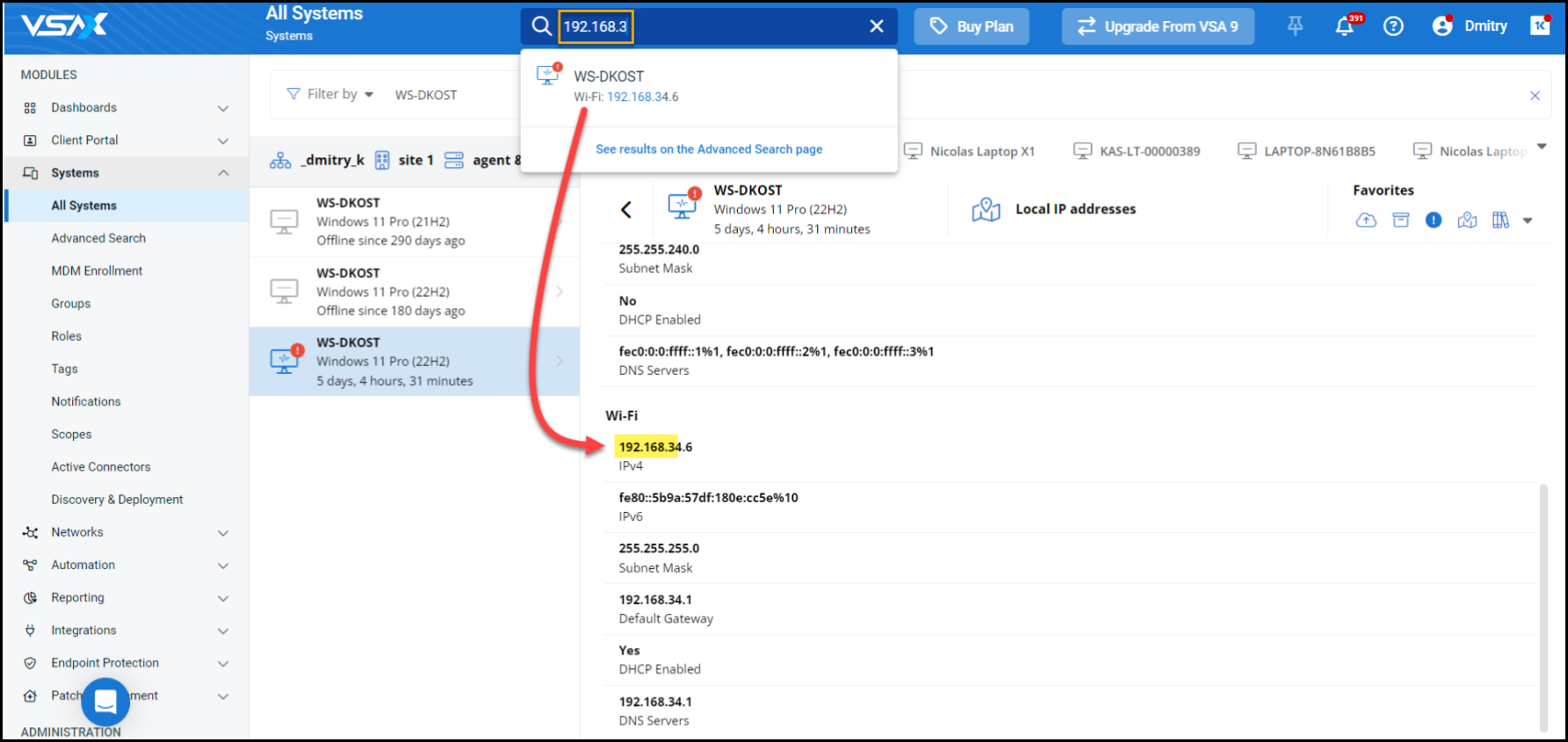Open the chat support bubble

(x=105, y=702)
